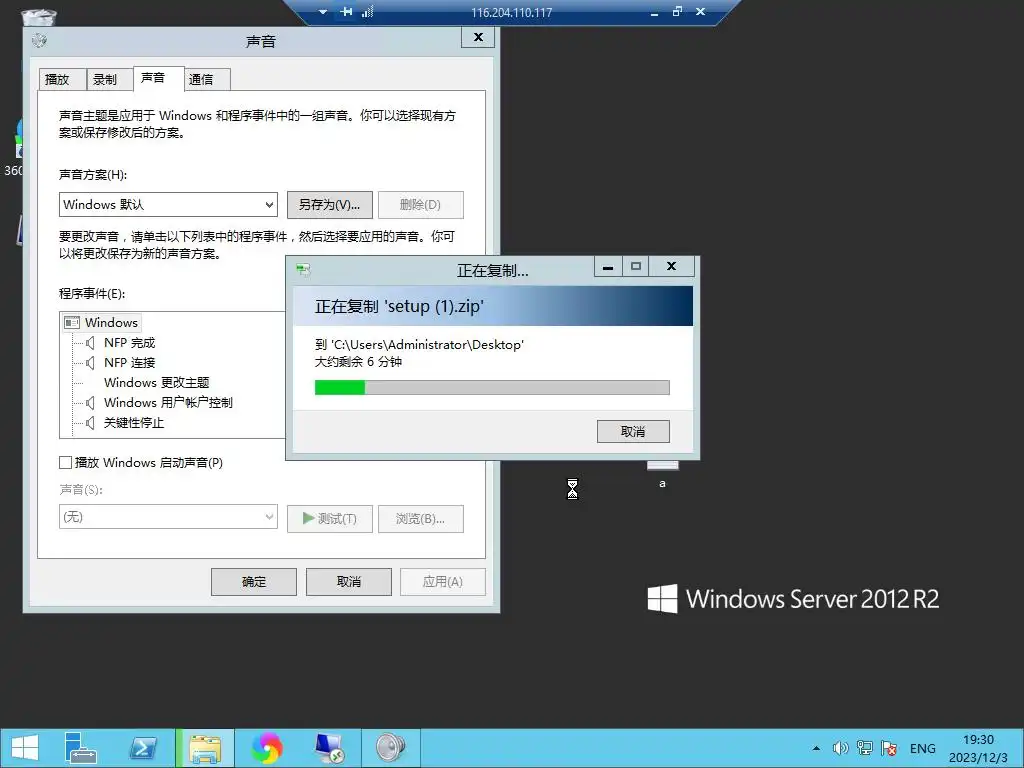Click the 应用(A) button
This screenshot has width=1024, height=768.
443,581
